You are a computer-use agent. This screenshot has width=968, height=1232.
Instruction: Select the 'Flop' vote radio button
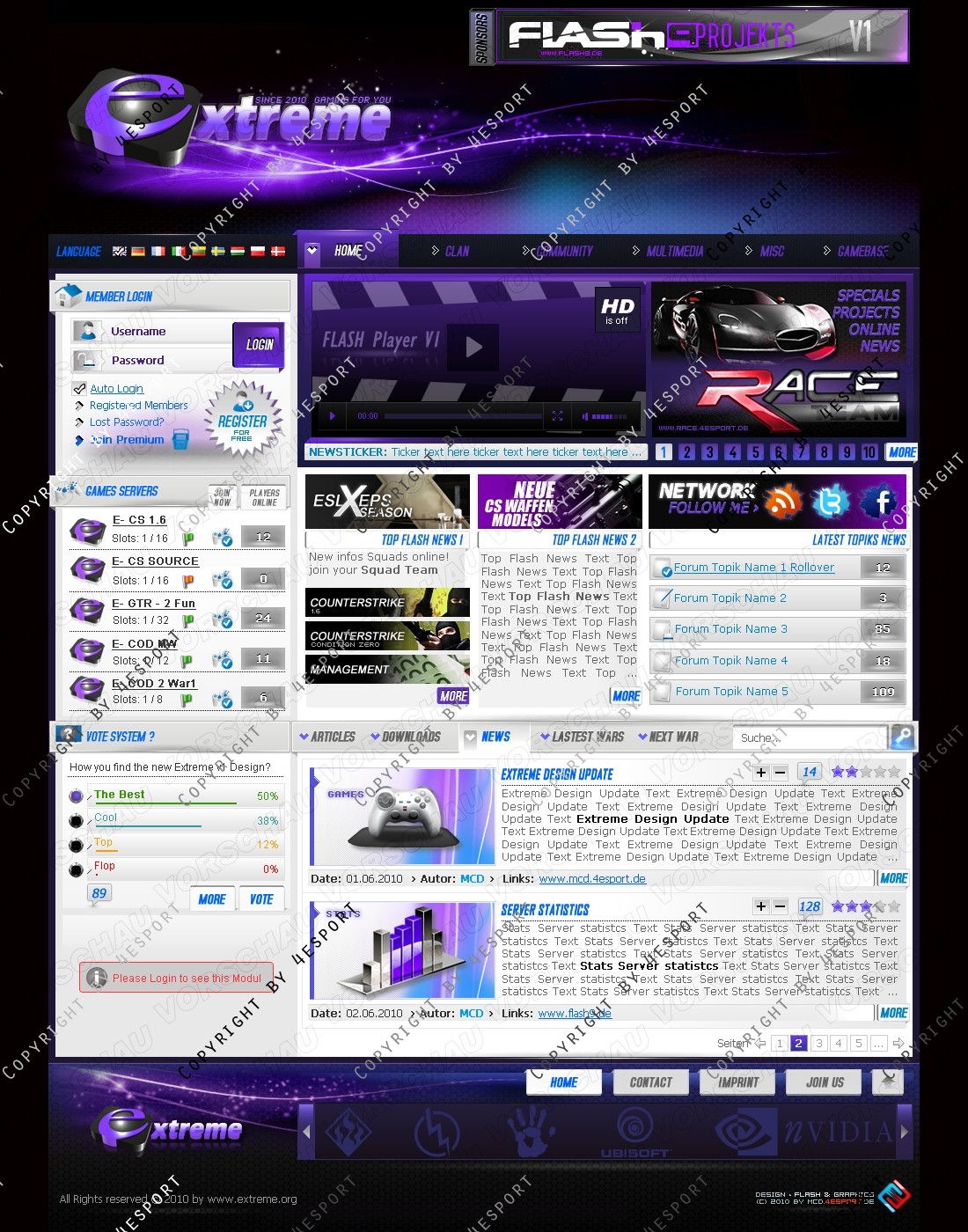[77, 870]
